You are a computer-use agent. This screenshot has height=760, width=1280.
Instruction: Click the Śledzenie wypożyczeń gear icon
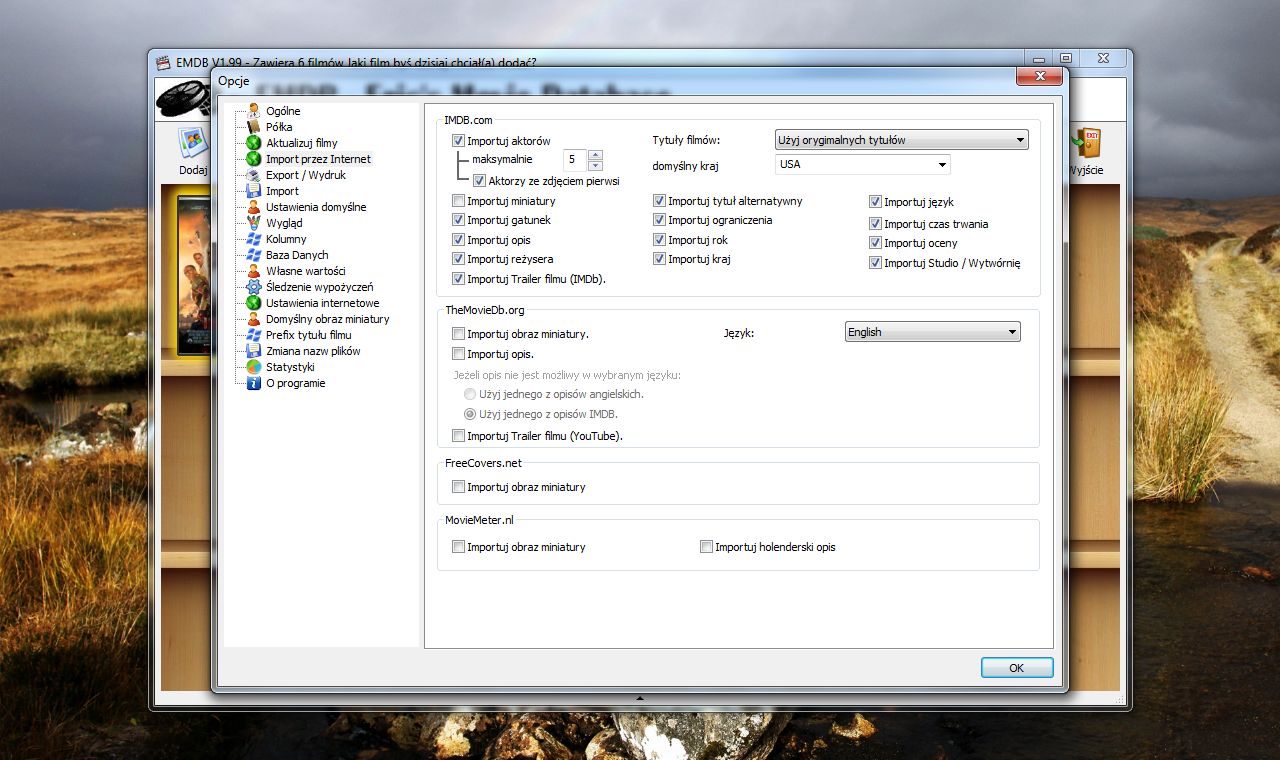coord(254,287)
